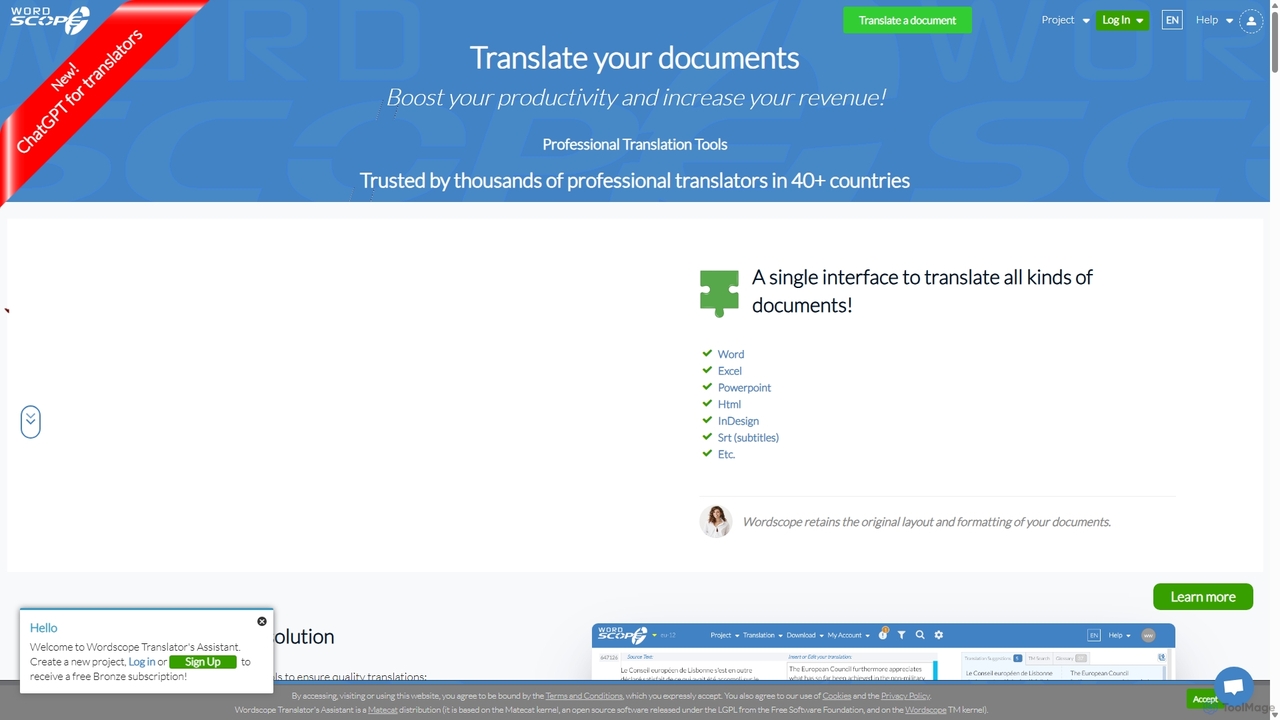The height and width of the screenshot is (720, 1280).
Task: Click the Professional Translation Tools text
Action: pyautogui.click(x=634, y=144)
